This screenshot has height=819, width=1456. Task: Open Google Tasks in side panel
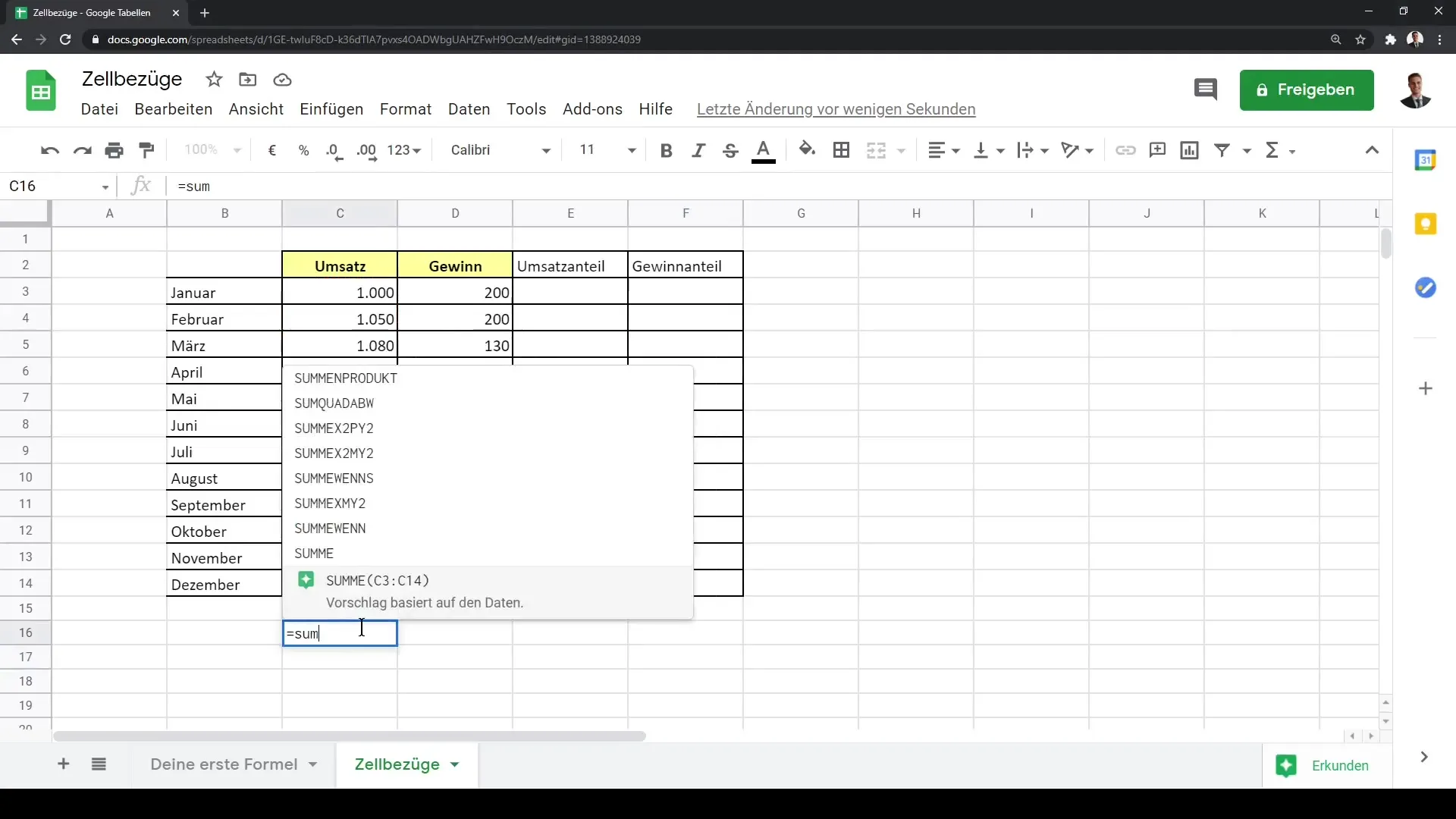click(1426, 288)
